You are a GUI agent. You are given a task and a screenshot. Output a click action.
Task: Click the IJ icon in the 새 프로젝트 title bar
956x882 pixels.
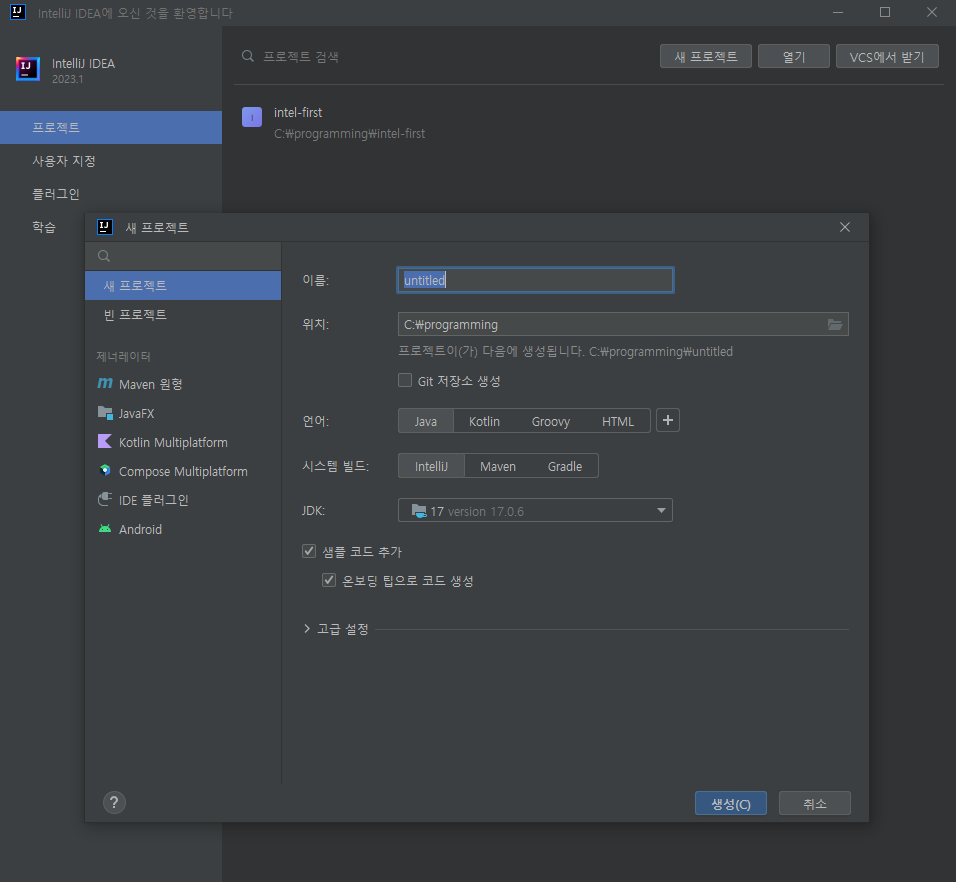[x=105, y=227]
